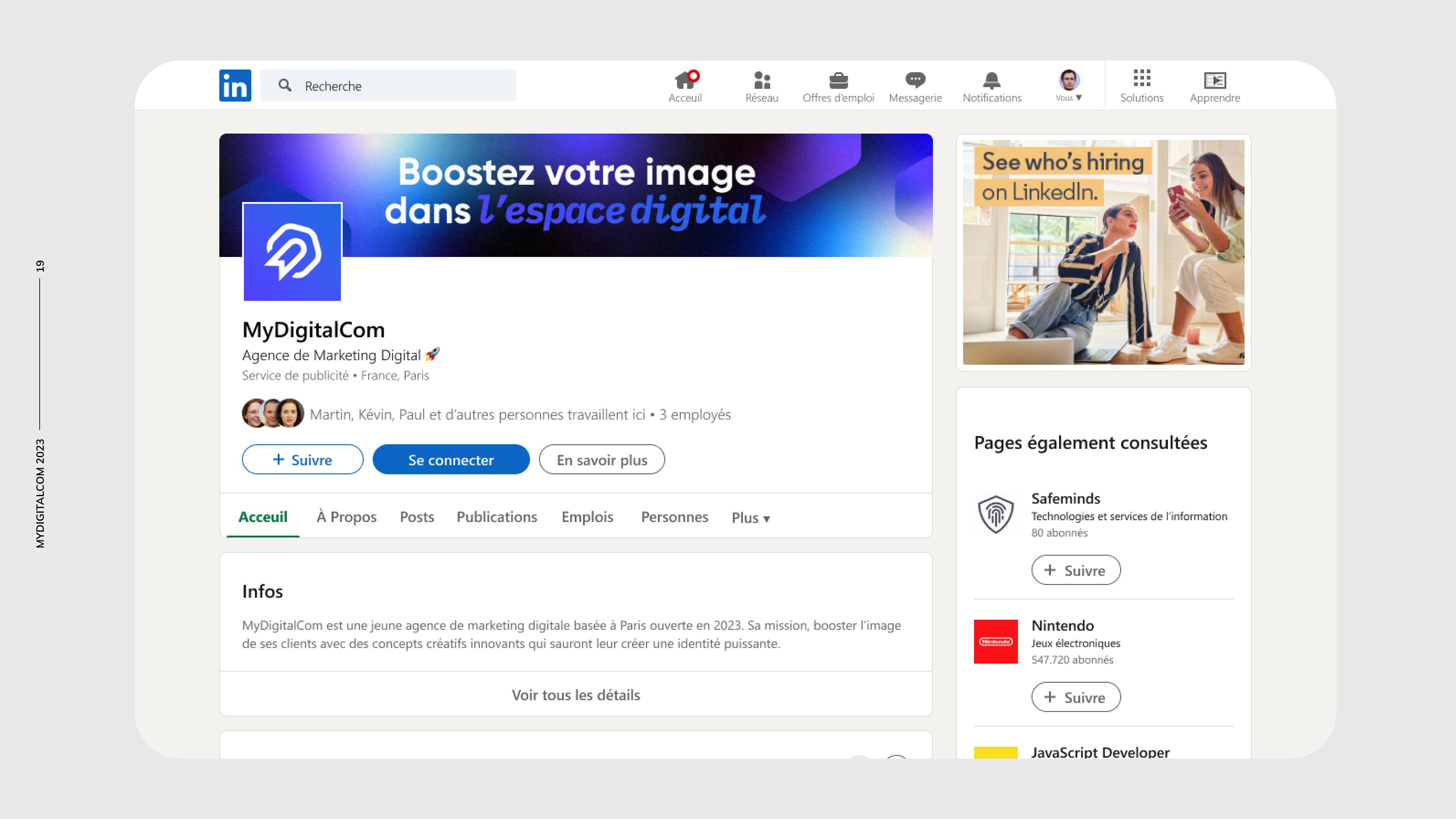Open the Réseau network icon
Viewport: 1456px width, 819px height.
coord(762,80)
